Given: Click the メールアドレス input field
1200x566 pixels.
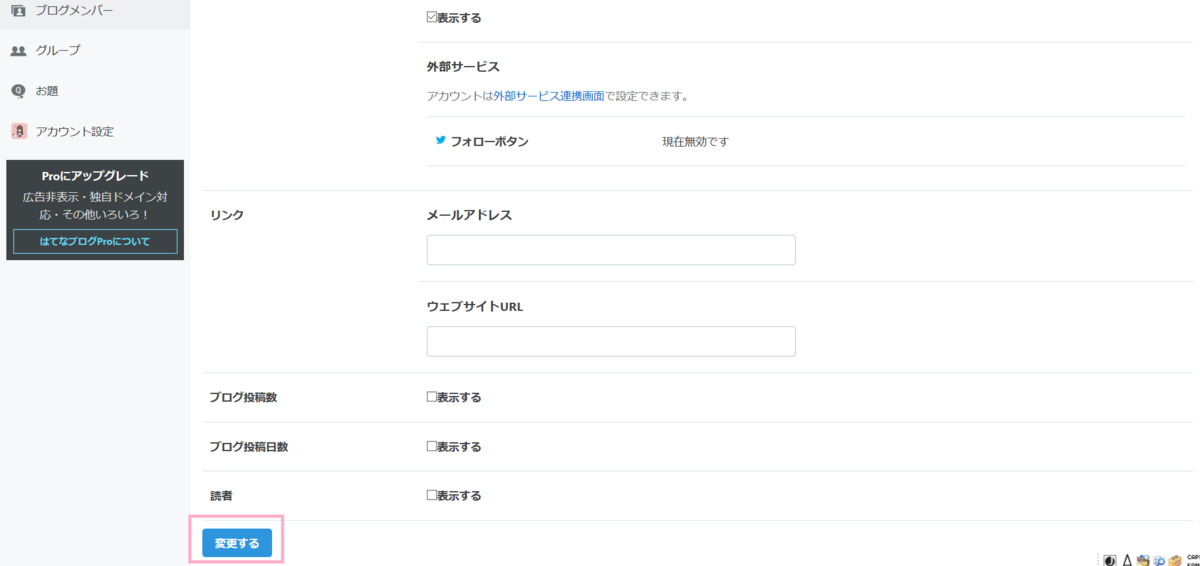Looking at the screenshot, I should (611, 250).
